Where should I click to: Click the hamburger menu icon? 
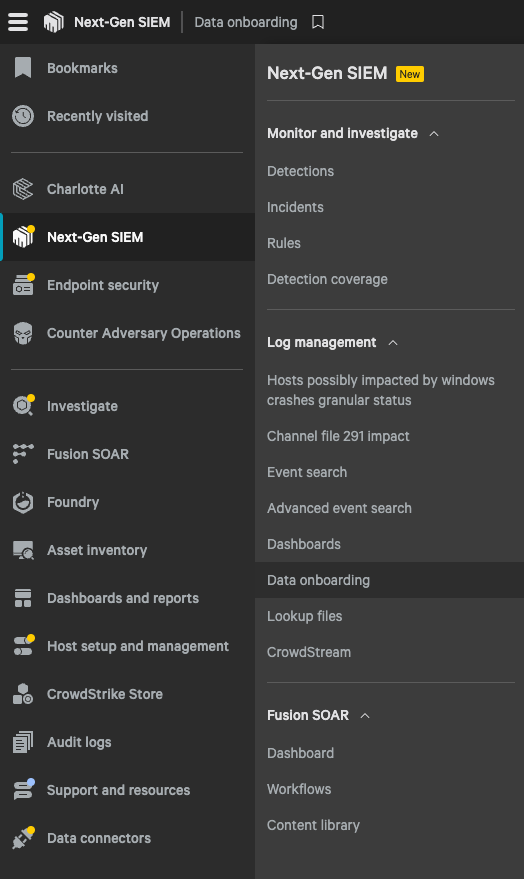(x=18, y=22)
